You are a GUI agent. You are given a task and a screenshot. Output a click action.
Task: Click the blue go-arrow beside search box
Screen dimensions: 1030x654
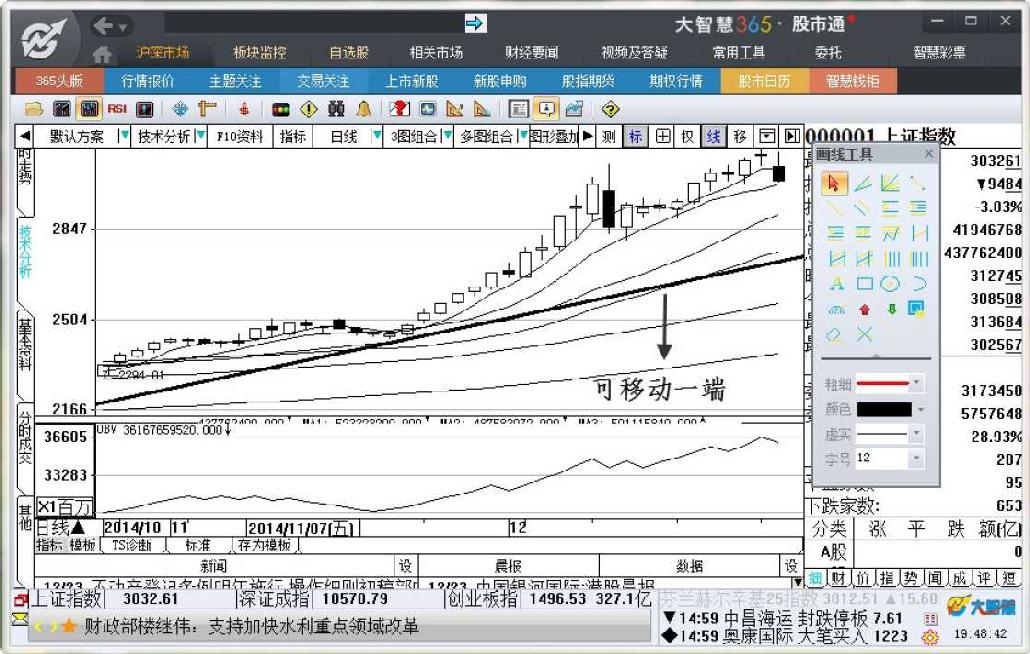coord(474,24)
